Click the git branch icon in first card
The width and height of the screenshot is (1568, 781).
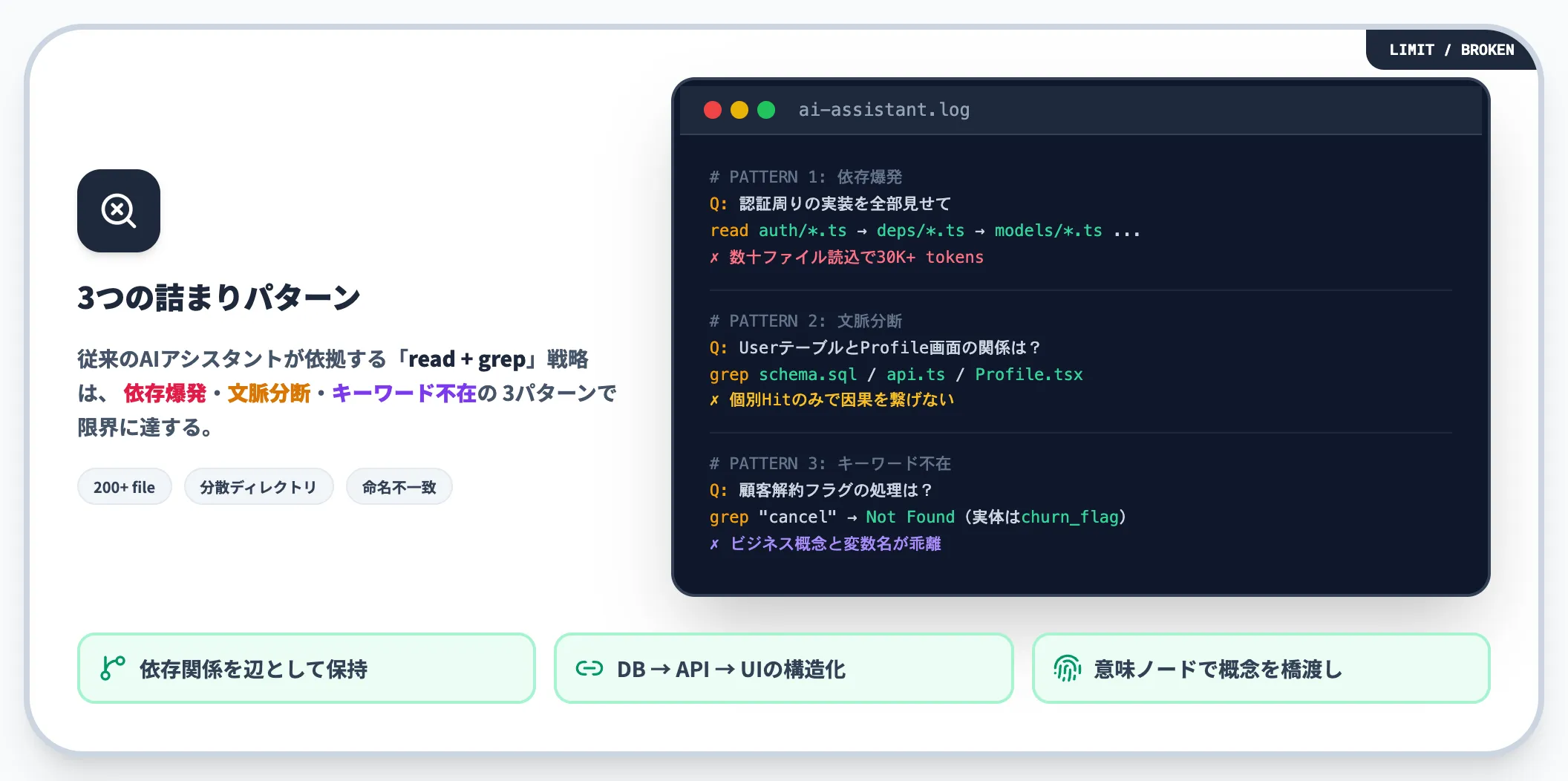point(113,668)
